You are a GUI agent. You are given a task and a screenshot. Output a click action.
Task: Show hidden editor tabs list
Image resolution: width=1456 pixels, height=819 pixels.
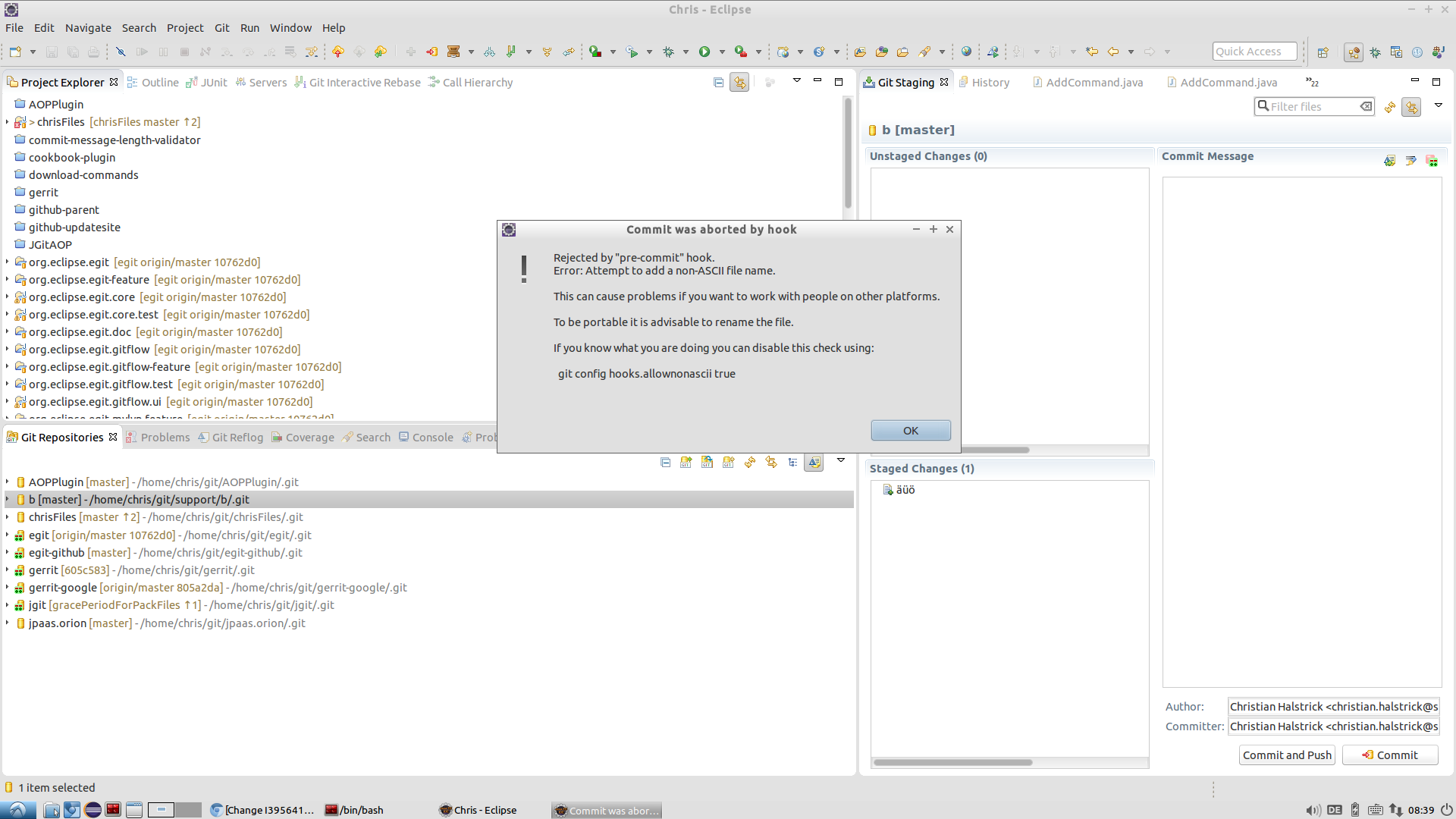click(1312, 82)
